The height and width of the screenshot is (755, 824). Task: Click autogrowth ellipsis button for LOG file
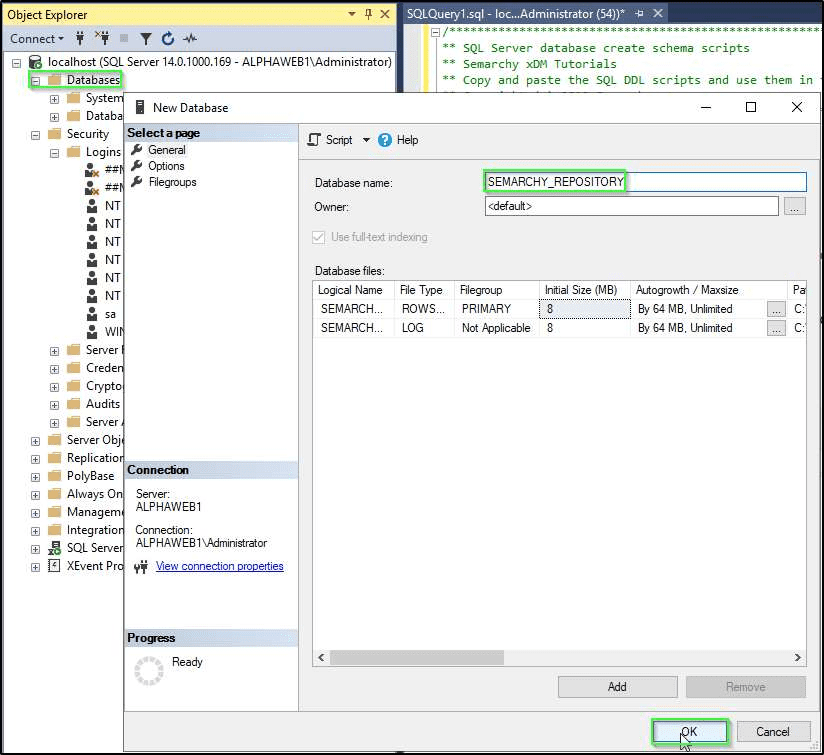pos(776,328)
